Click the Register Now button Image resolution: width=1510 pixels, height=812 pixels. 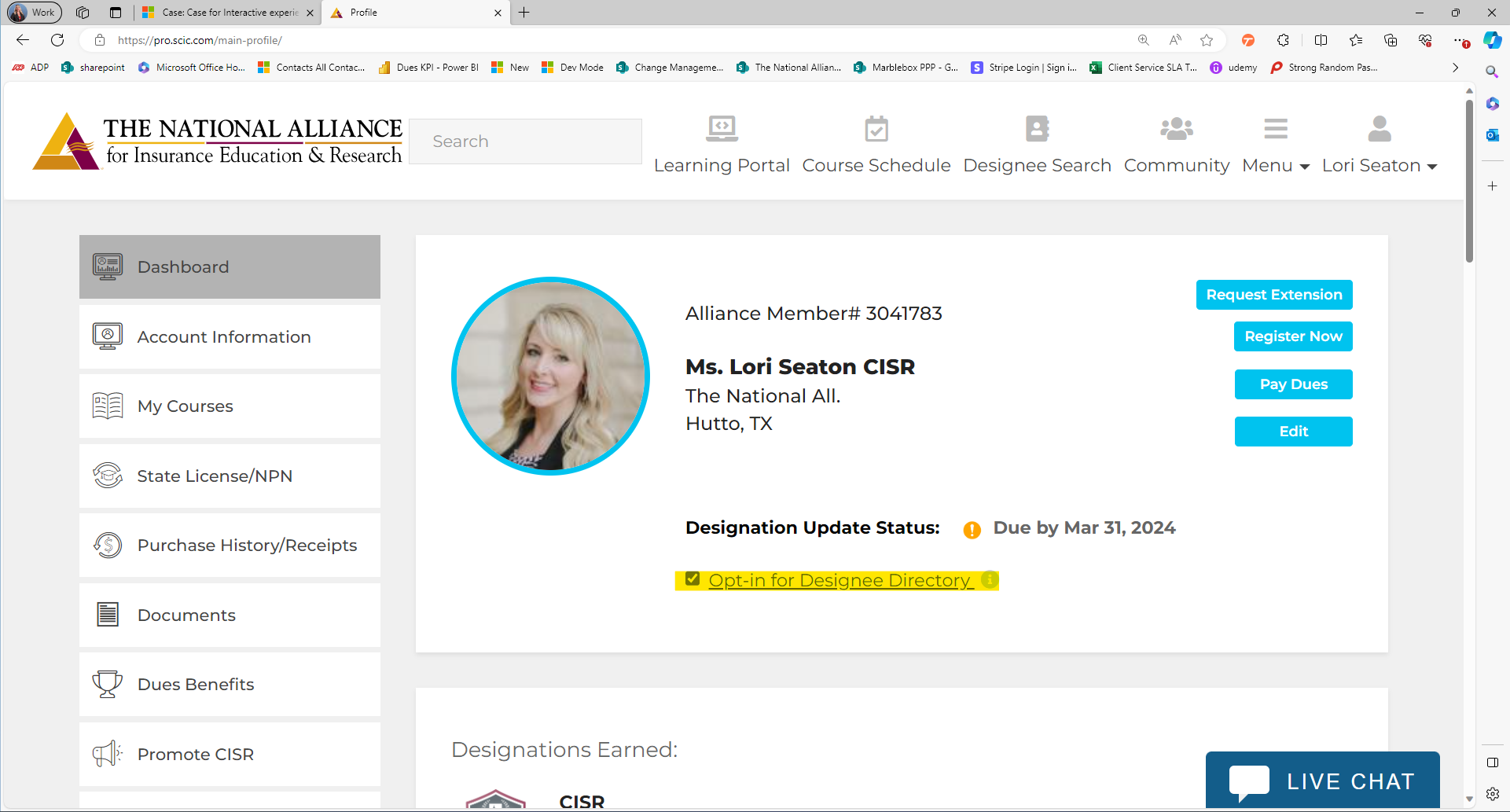point(1293,336)
